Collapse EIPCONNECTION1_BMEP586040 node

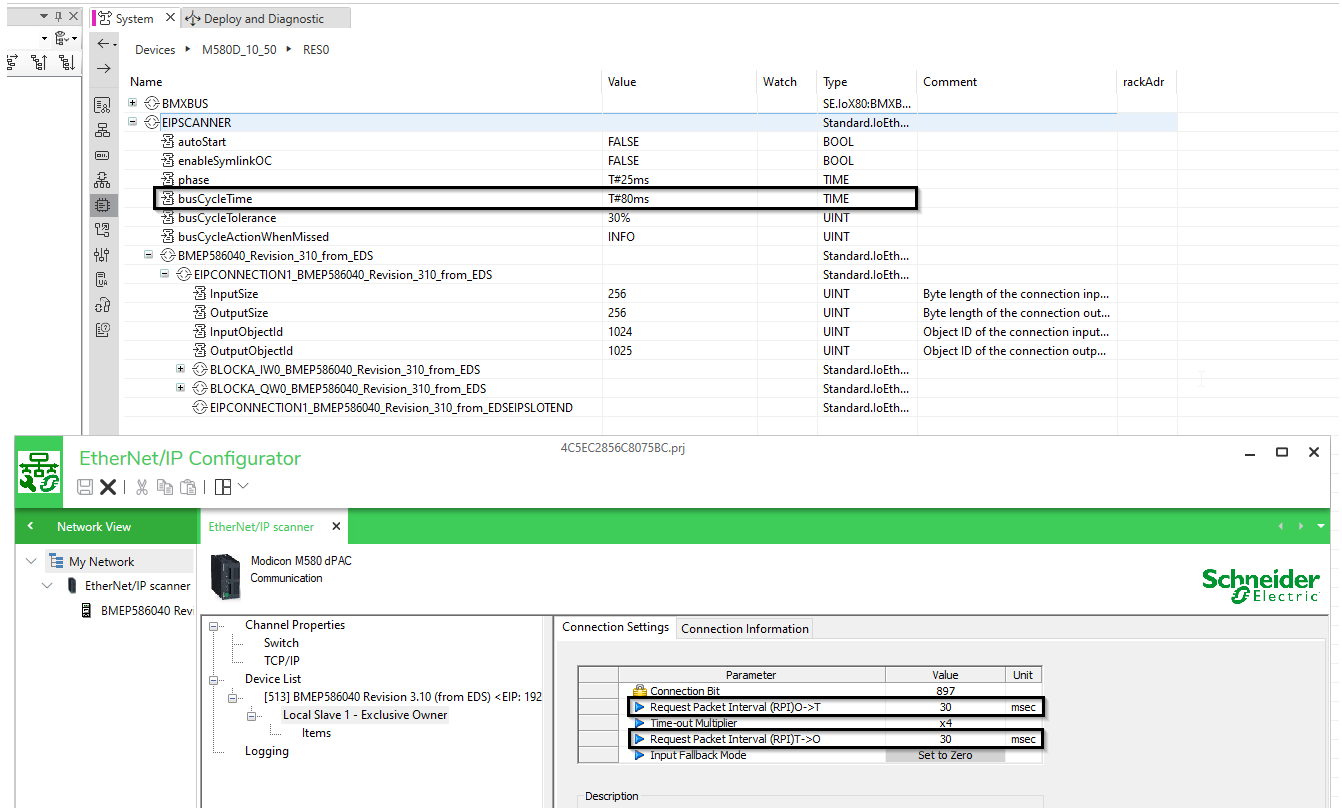[165, 274]
